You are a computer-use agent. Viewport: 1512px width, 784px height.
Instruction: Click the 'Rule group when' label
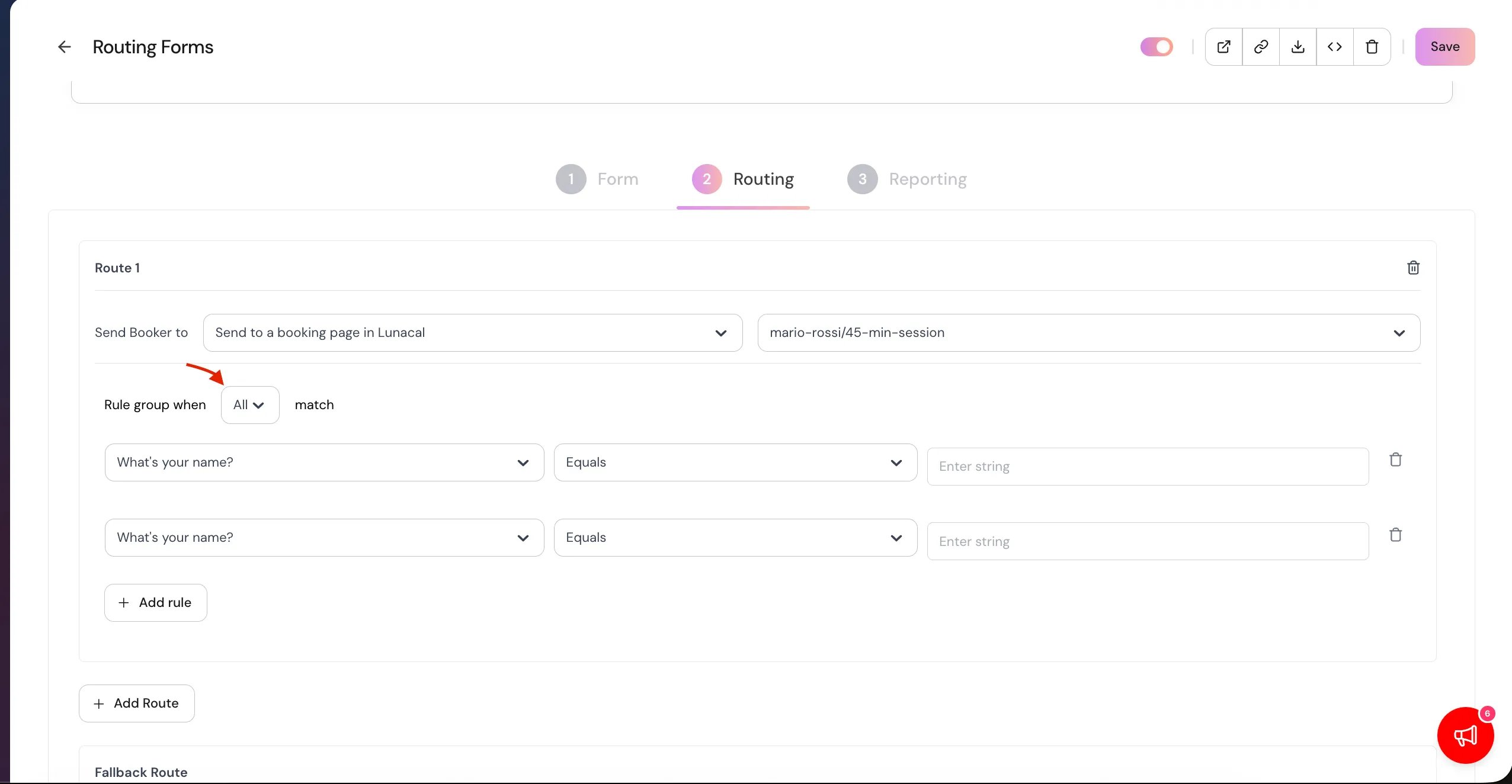pos(155,405)
